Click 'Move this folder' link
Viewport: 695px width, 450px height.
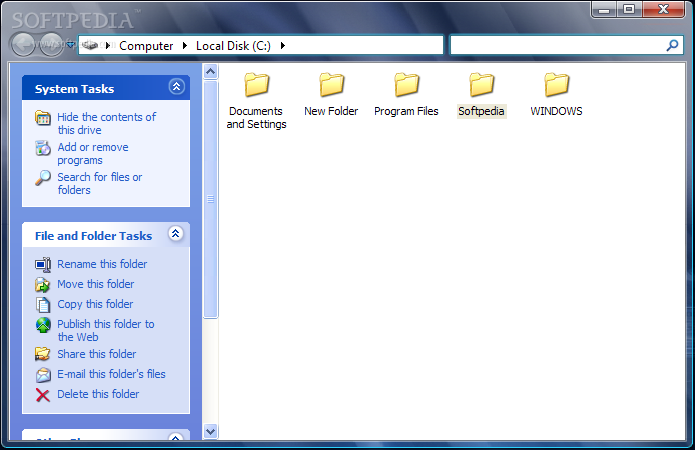pos(95,284)
